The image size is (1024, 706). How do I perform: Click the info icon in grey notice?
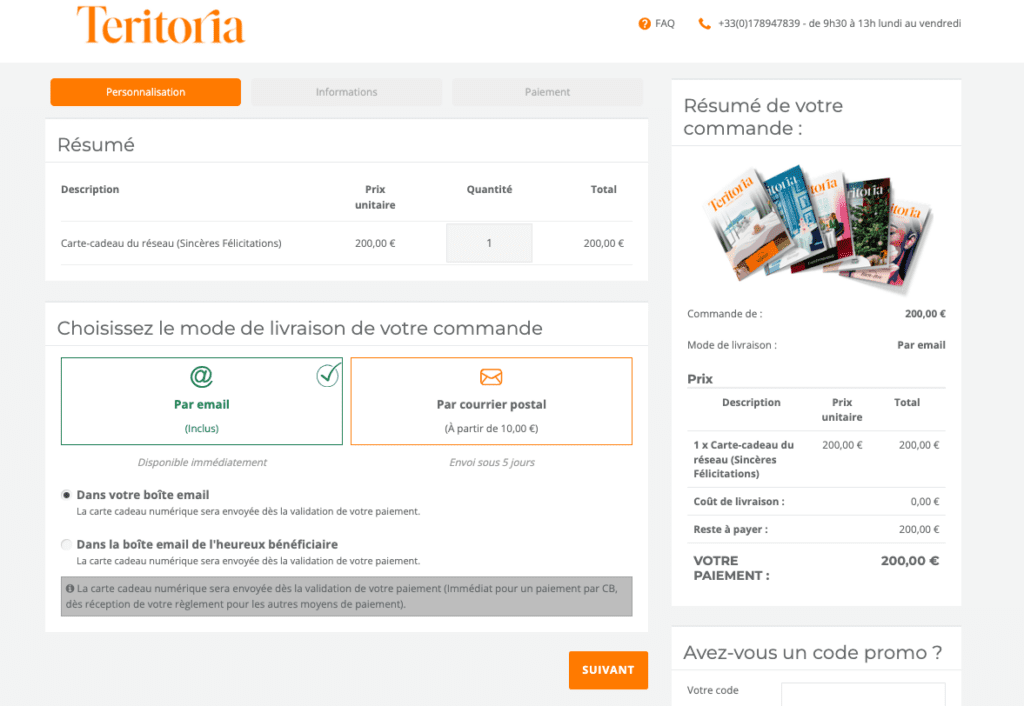[x=70, y=588]
